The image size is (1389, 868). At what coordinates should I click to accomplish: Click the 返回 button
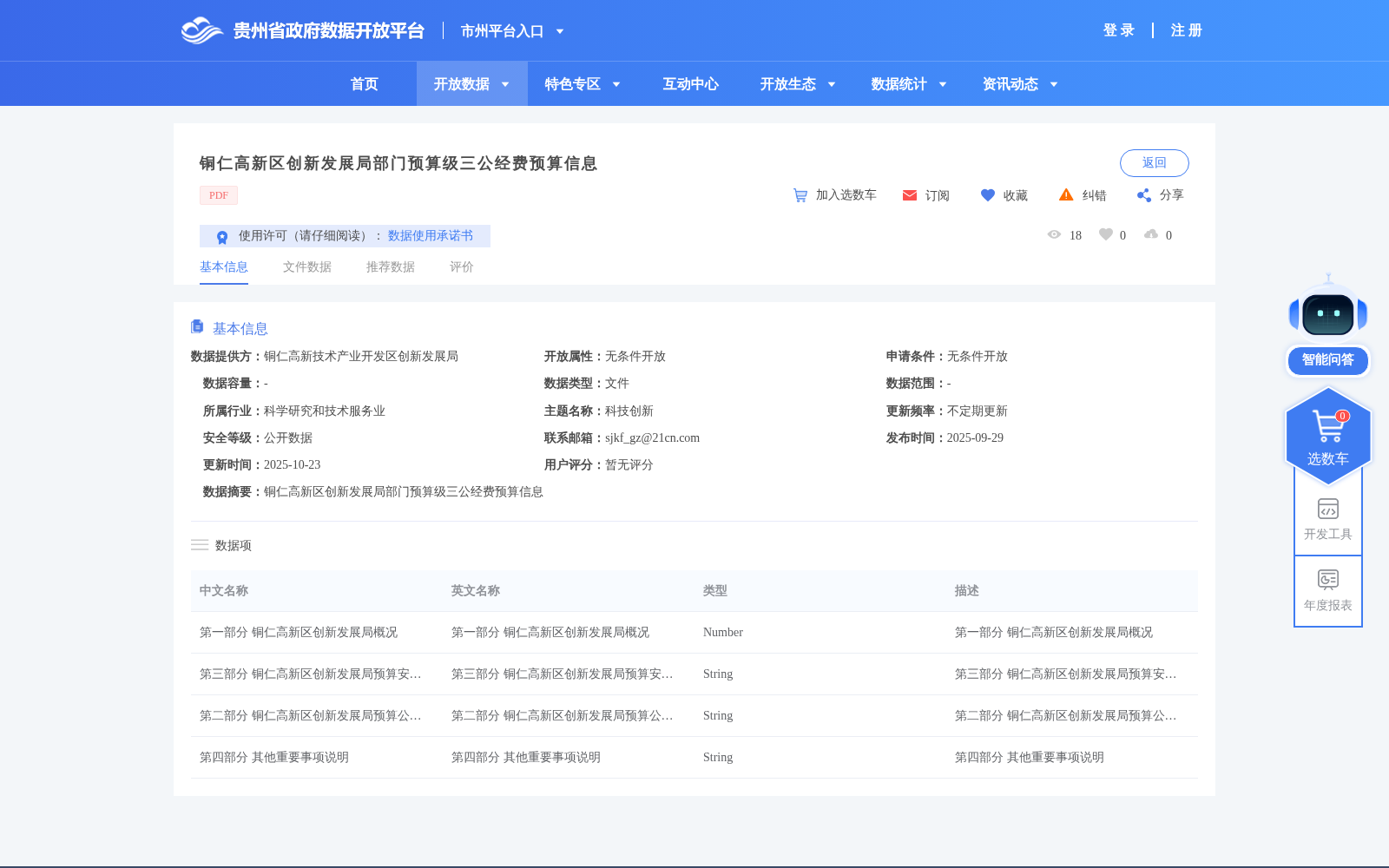click(1155, 163)
